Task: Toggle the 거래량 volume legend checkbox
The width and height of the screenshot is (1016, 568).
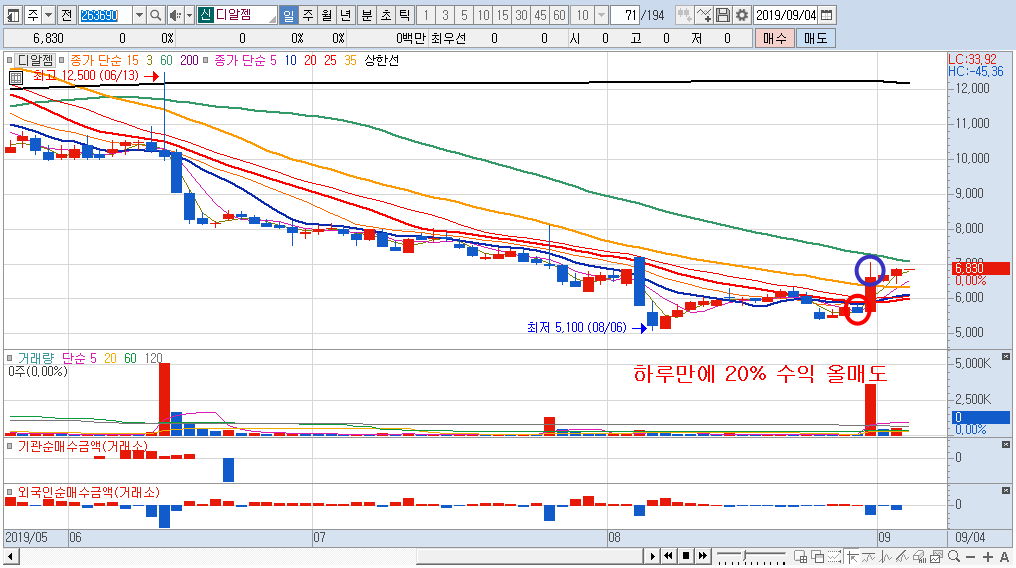Action: tap(10, 358)
